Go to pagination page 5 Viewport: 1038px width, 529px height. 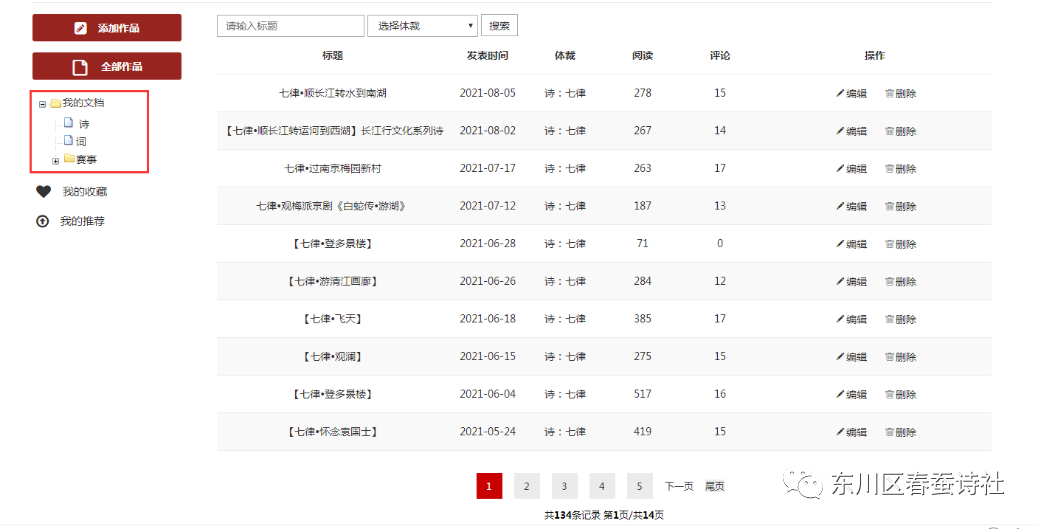tap(639, 486)
